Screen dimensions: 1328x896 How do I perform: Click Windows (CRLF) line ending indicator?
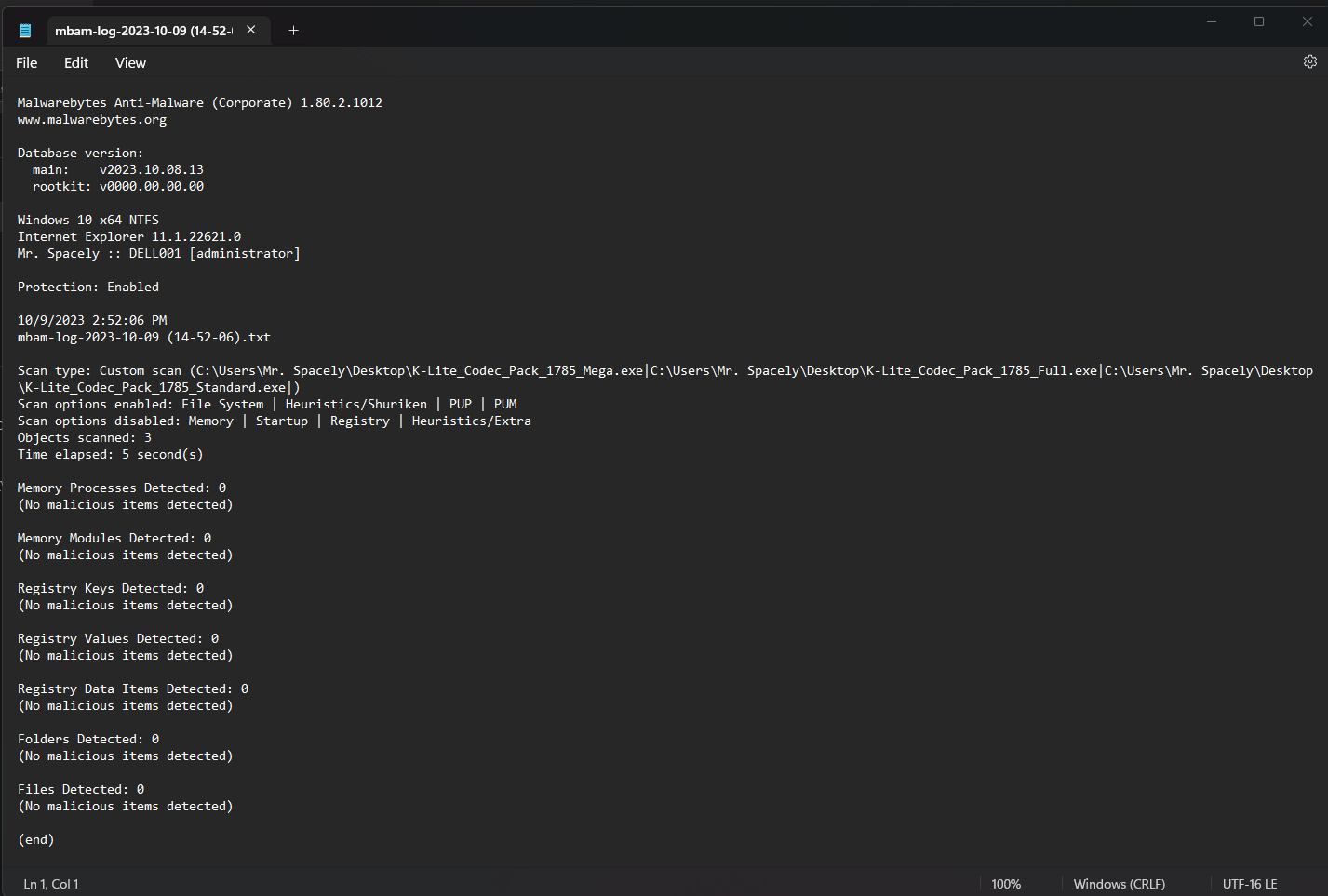[1119, 884]
